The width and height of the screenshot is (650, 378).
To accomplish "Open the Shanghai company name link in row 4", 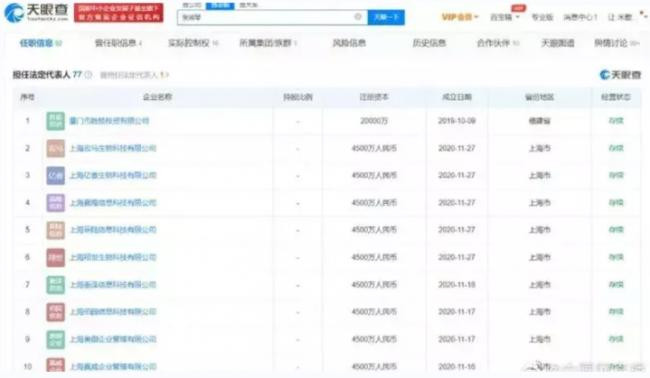I will tap(113, 203).
